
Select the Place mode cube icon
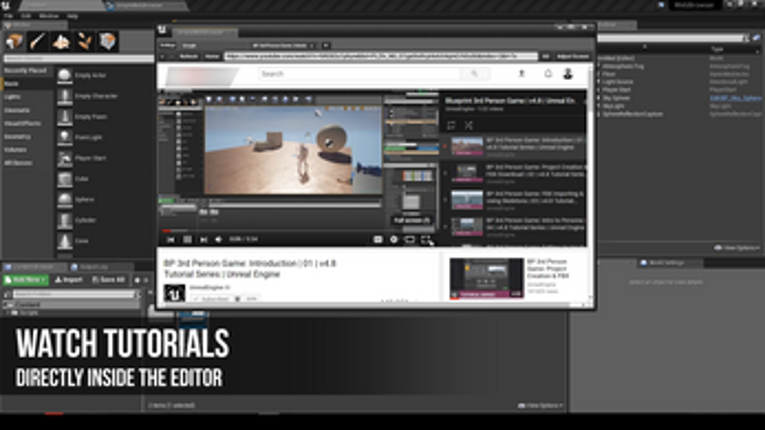click(15, 41)
